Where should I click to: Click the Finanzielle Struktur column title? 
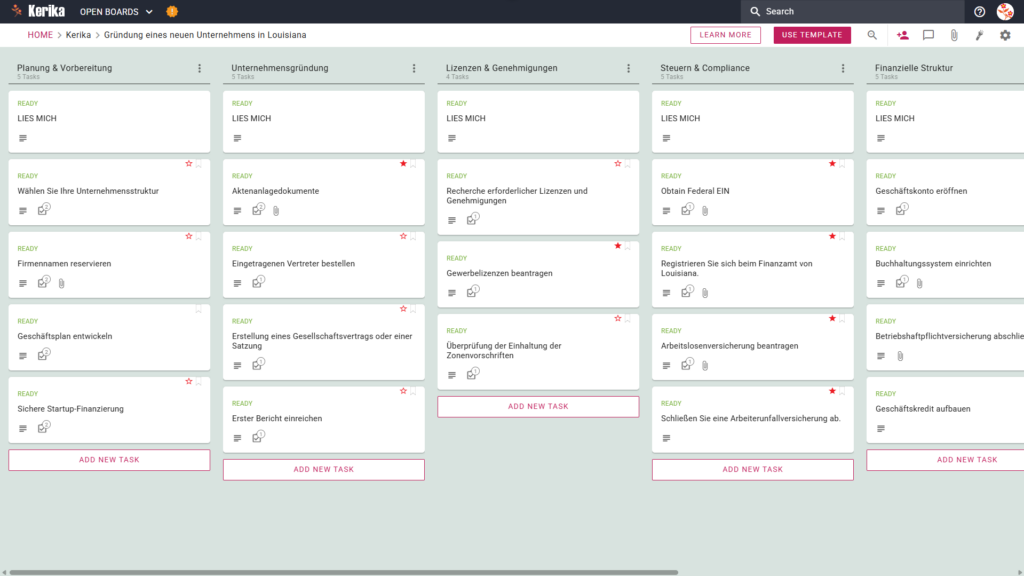tap(914, 68)
